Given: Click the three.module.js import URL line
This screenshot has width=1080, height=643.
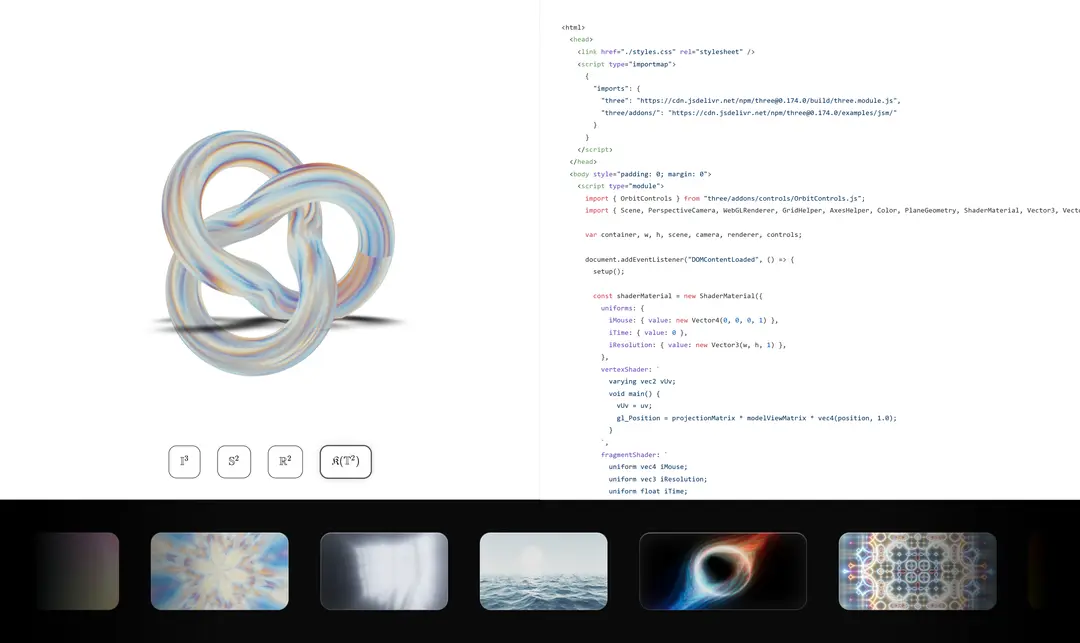Looking at the screenshot, I should point(751,101).
